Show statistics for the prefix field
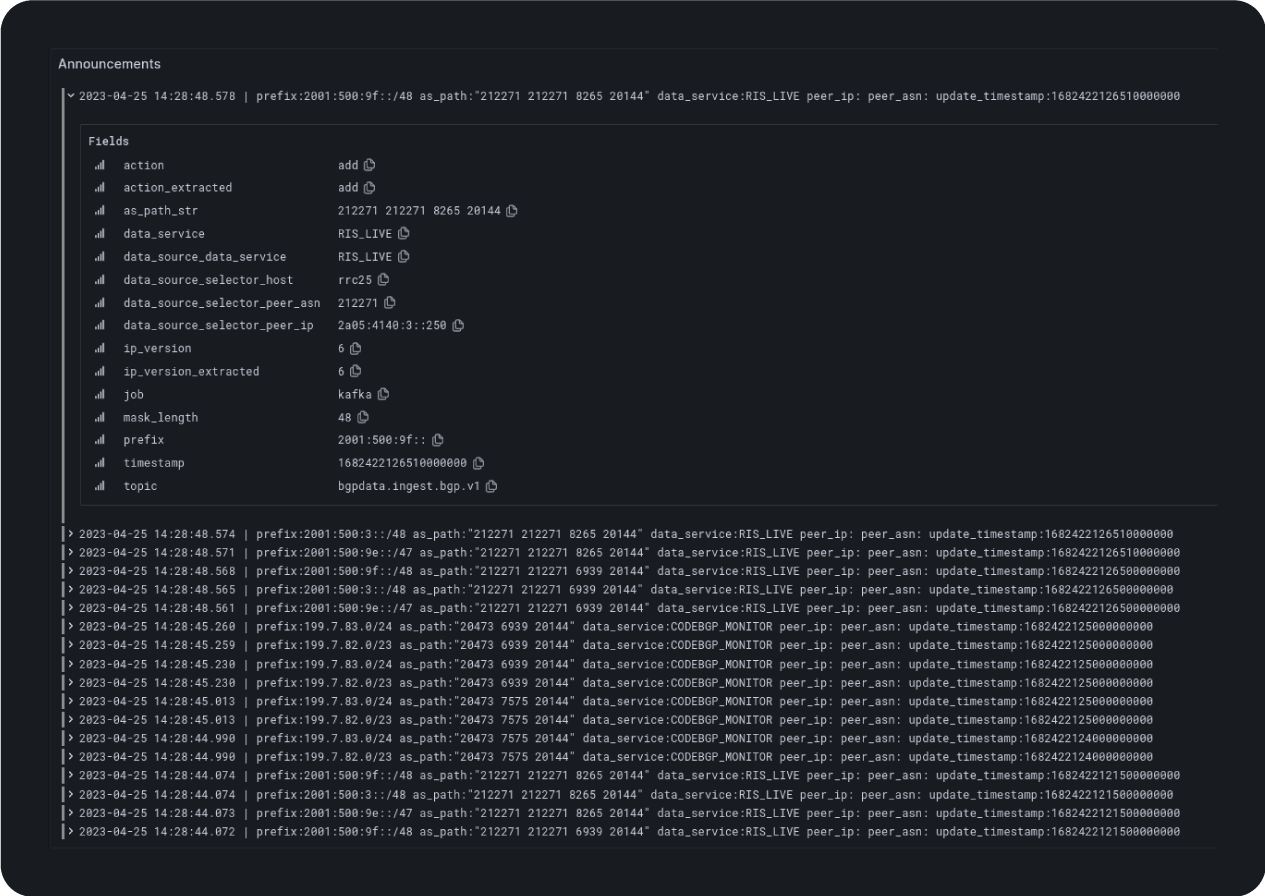Viewport: 1265px width, 896px height. coord(99,440)
